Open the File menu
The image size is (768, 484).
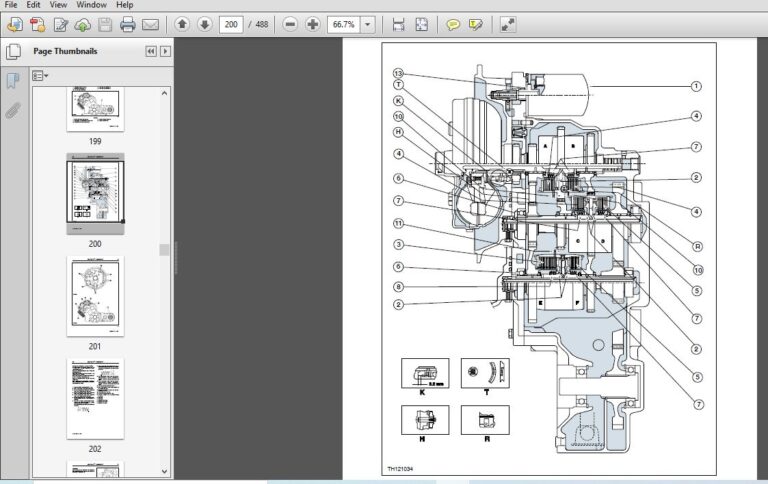[11, 5]
